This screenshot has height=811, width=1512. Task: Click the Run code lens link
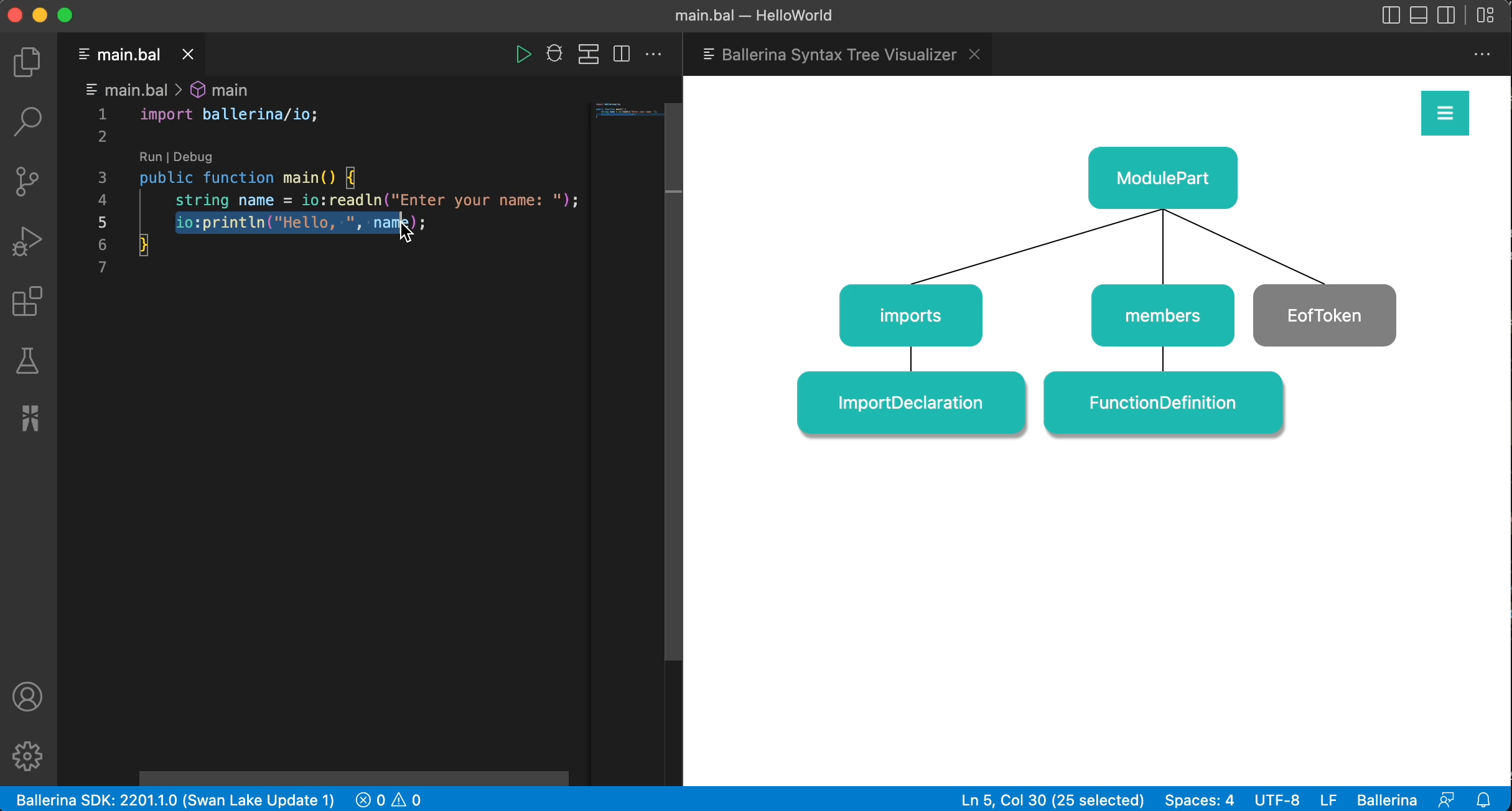(151, 157)
